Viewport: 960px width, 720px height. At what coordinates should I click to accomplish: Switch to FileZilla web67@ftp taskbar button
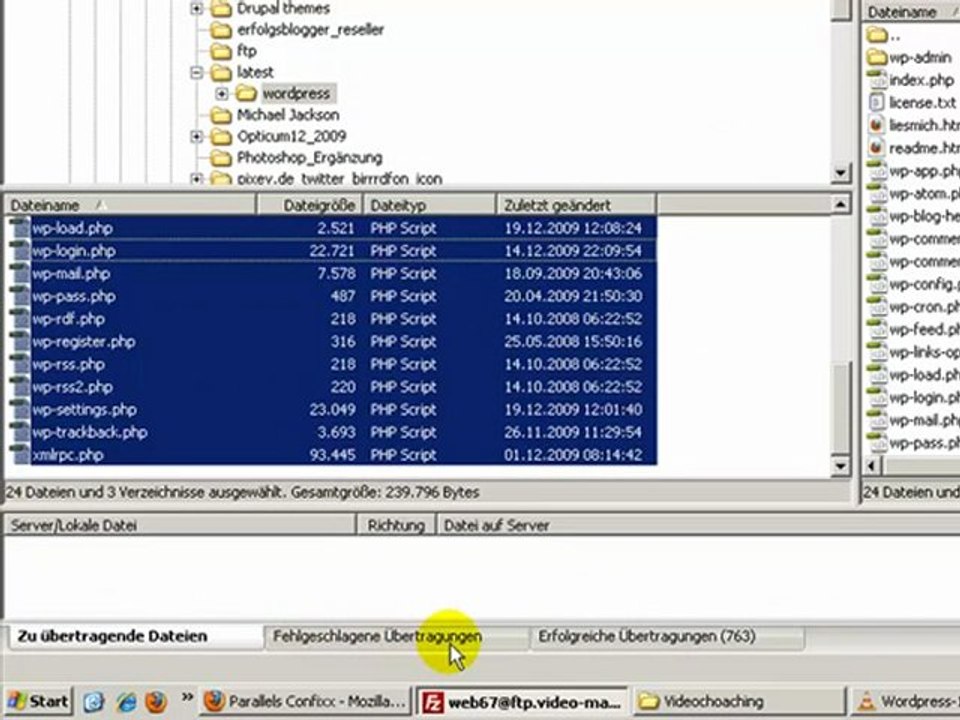coord(522,702)
